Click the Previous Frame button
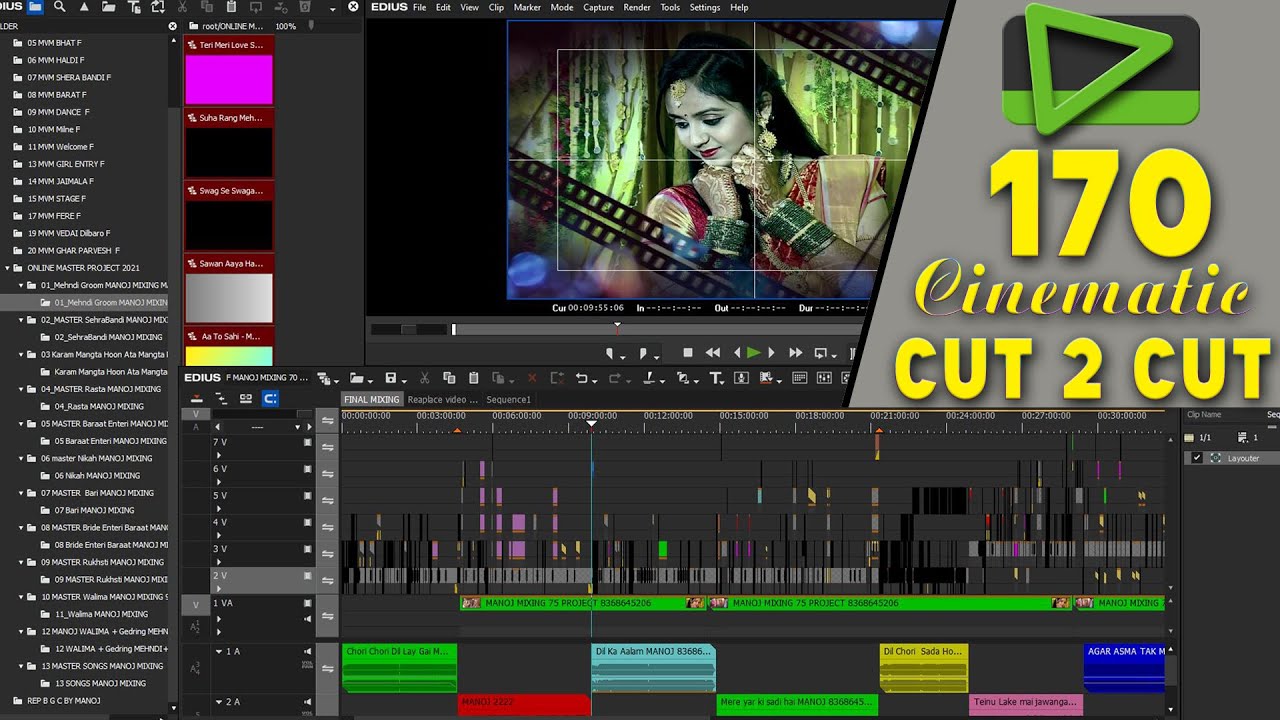 tap(738, 352)
